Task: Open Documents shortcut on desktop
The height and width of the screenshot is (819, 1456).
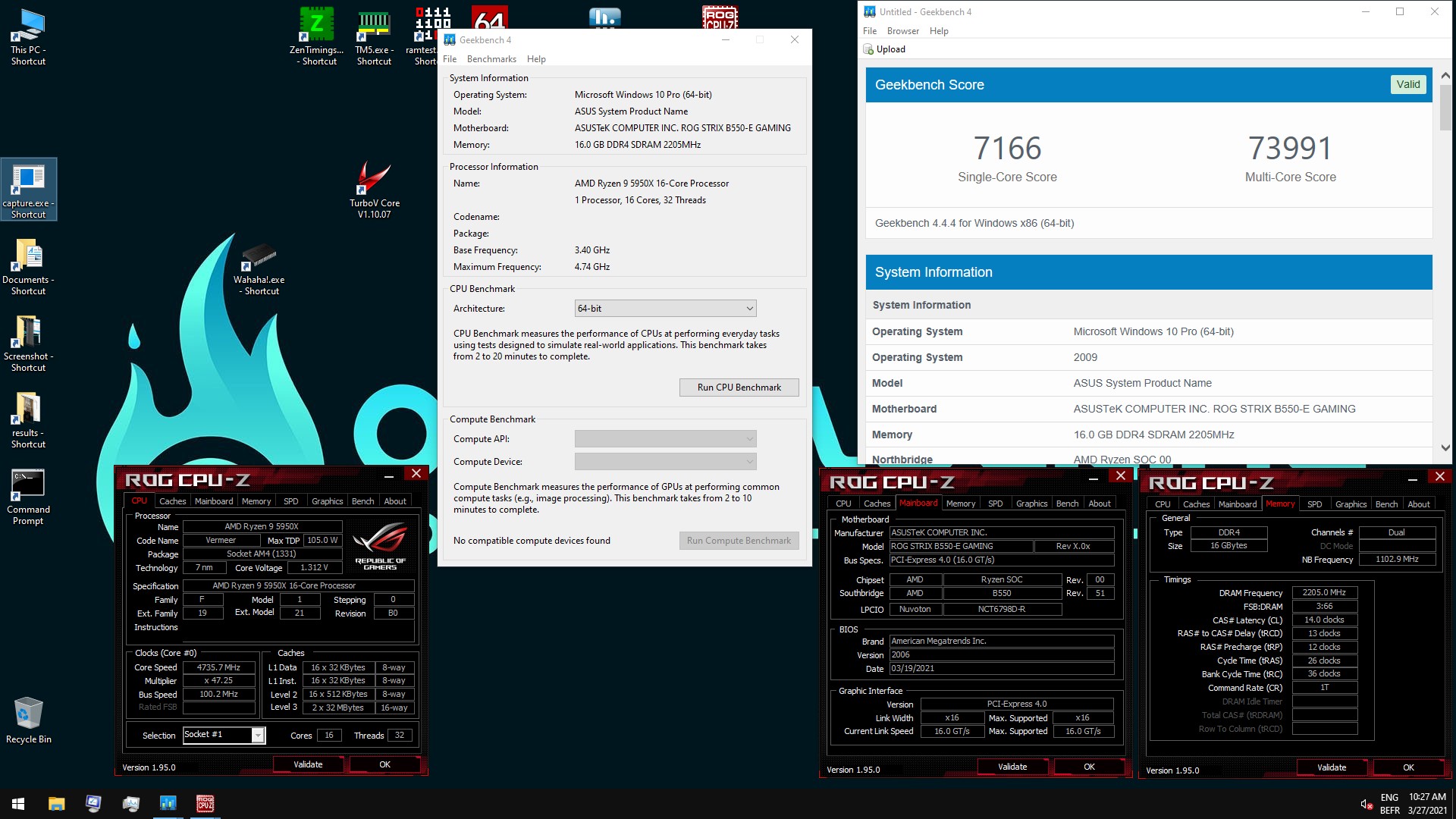Action: tap(28, 267)
